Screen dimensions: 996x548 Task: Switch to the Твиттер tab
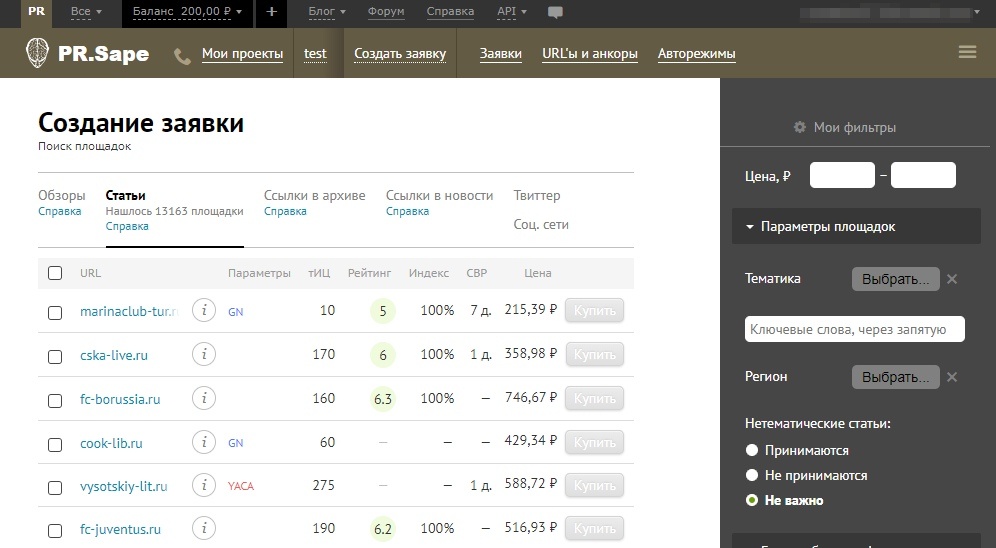[x=537, y=196]
